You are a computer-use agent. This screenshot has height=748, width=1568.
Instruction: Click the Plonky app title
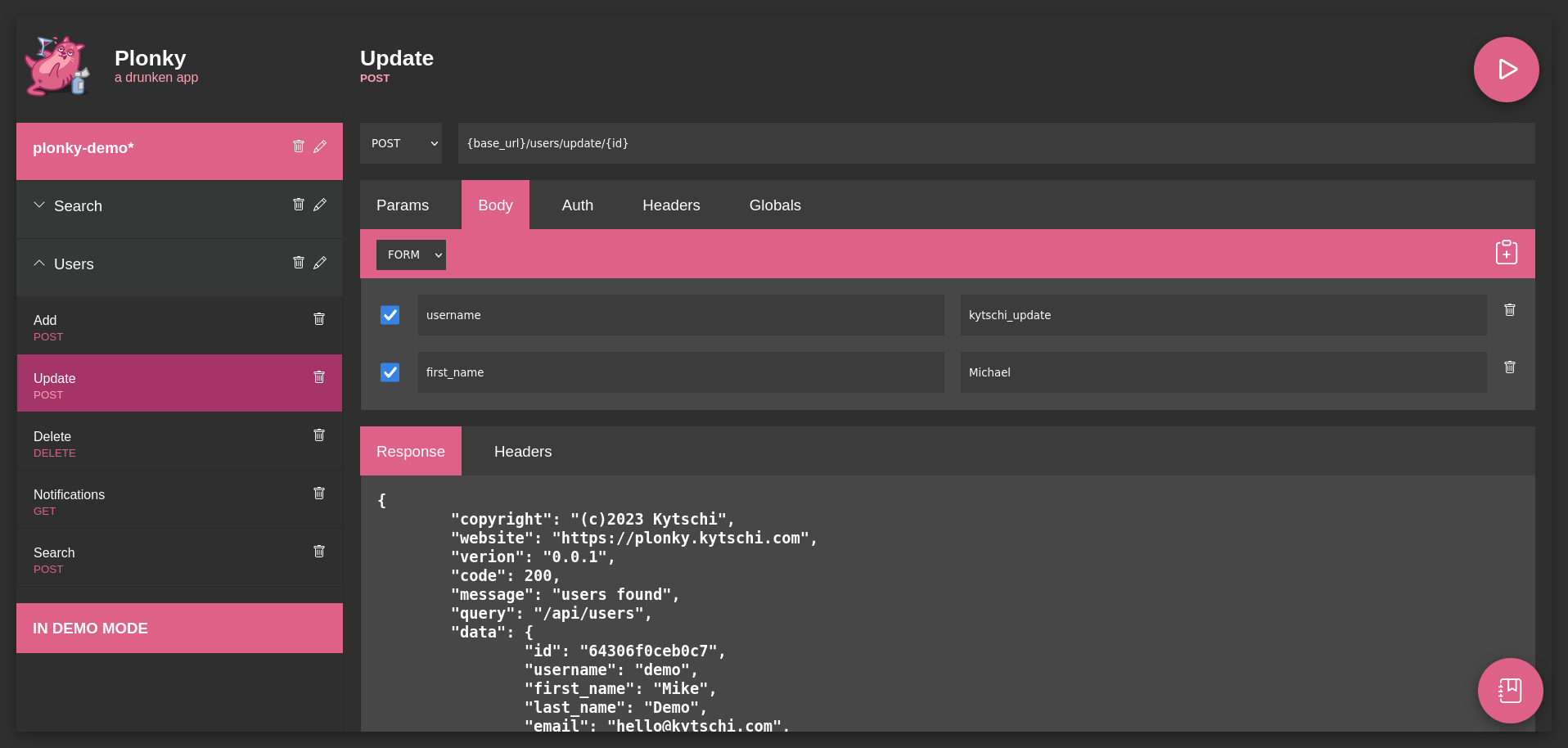[x=151, y=58]
